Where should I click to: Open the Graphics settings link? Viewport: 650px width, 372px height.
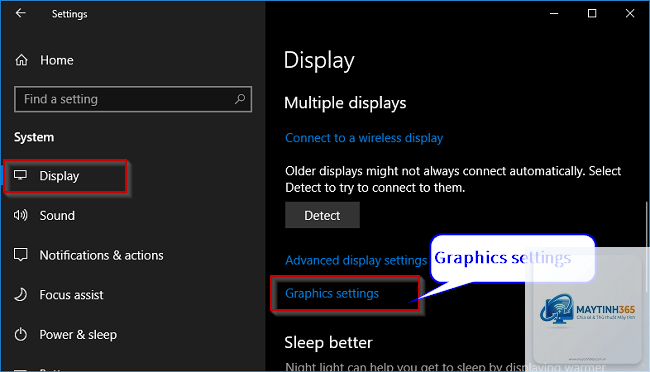coord(332,294)
